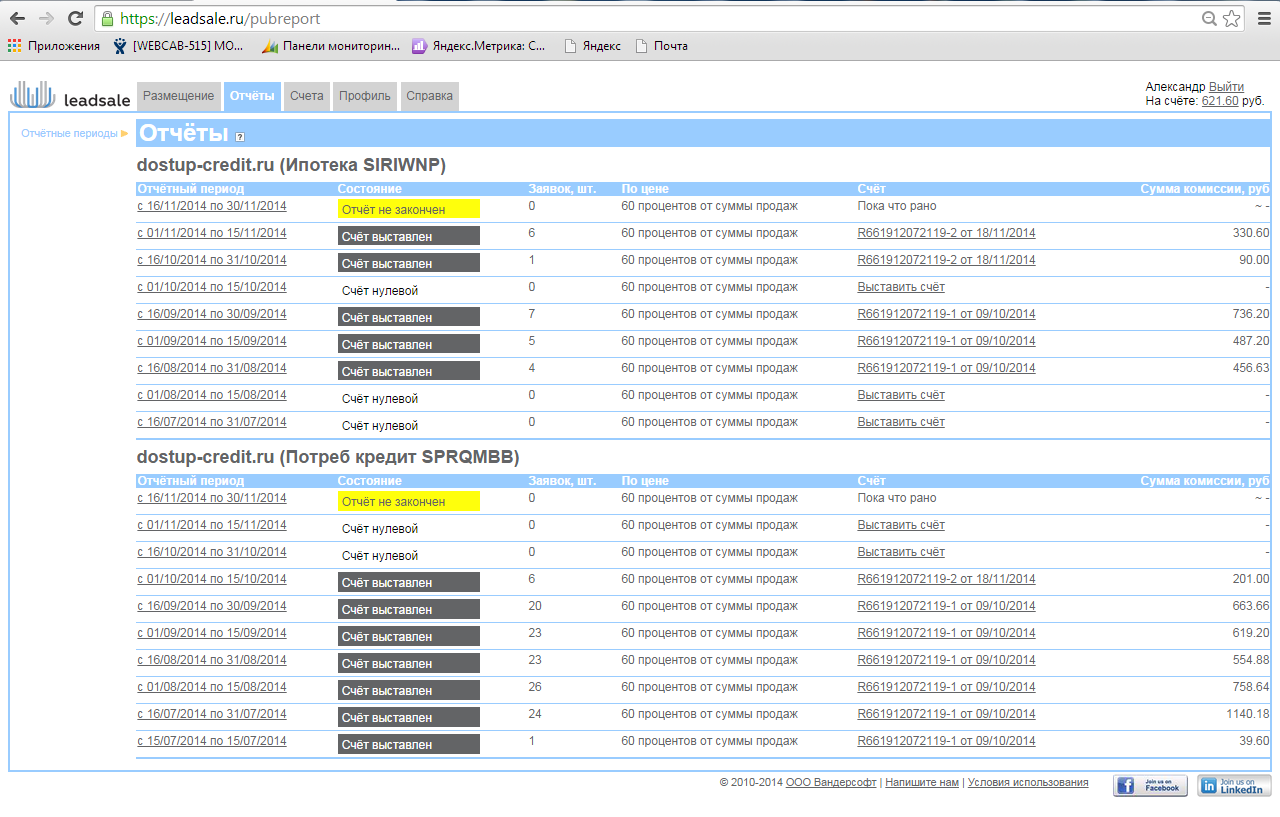Click the address bar URL field
The image size is (1280, 817).
(650, 19)
